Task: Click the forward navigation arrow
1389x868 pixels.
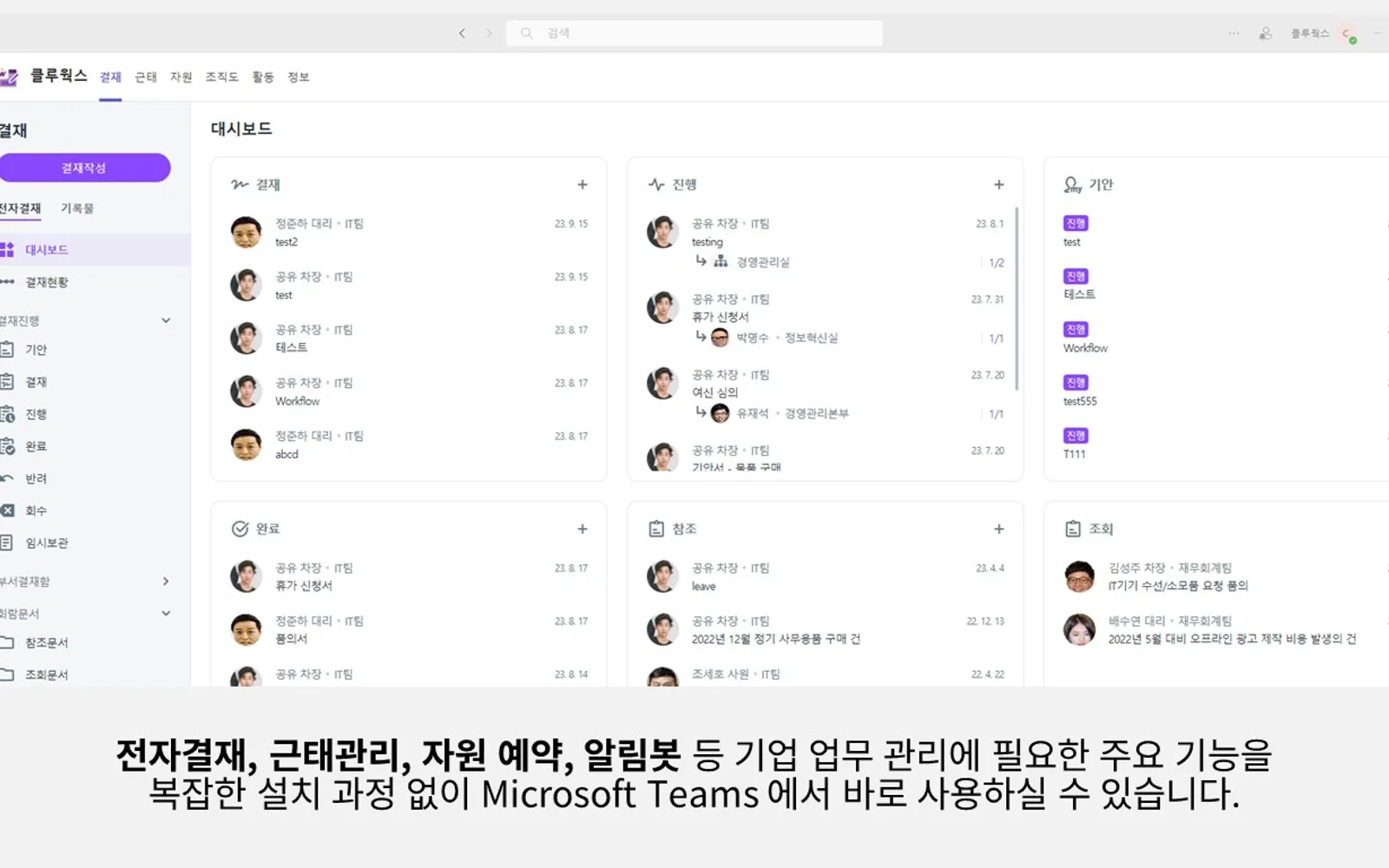Action: [489, 34]
